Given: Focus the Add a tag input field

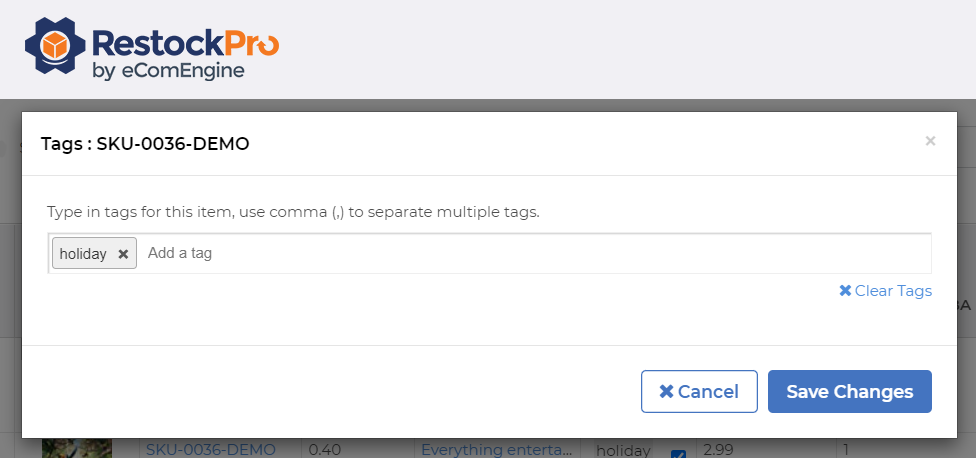Looking at the screenshot, I should [x=530, y=254].
